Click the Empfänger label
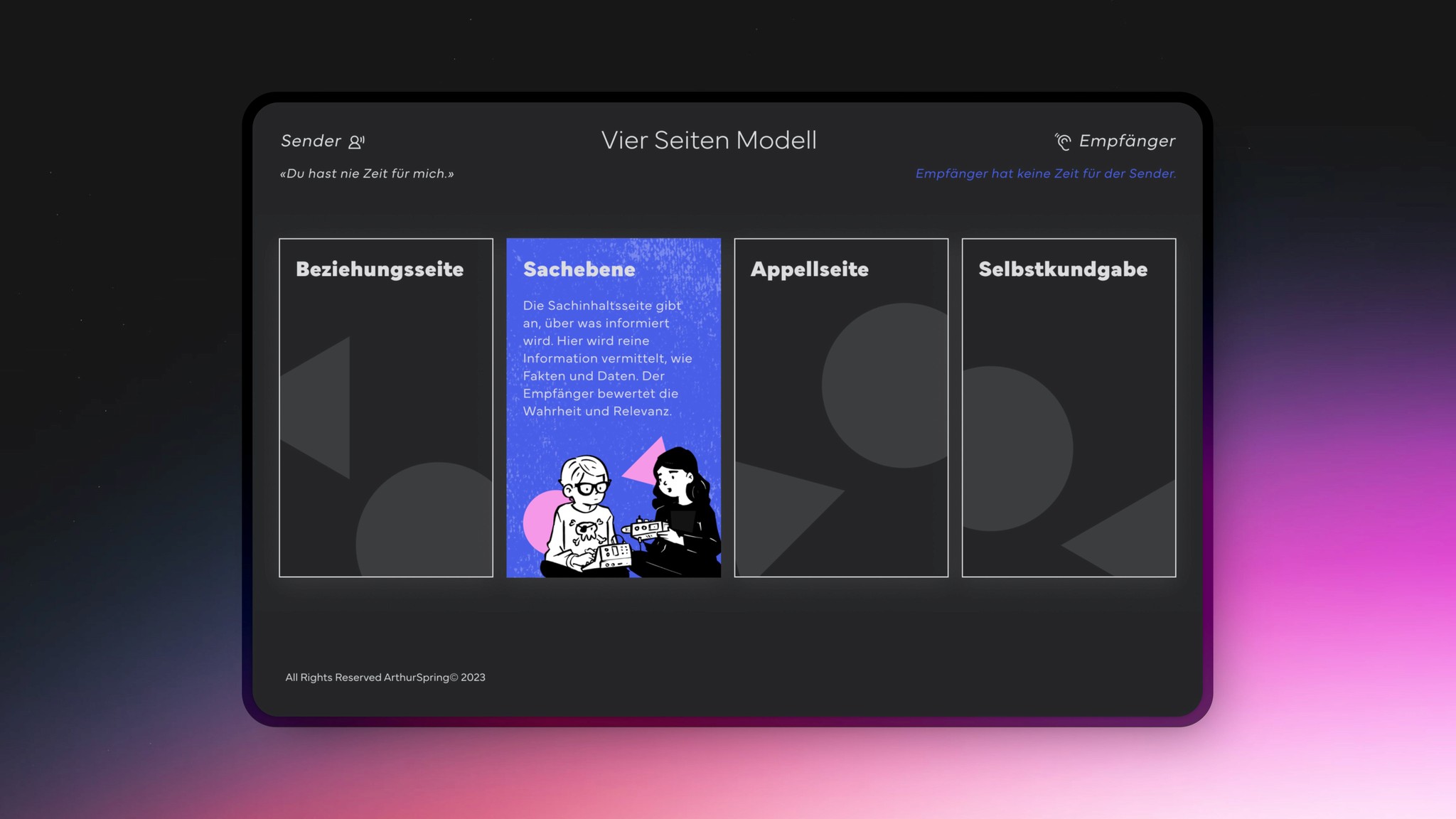 1127,141
